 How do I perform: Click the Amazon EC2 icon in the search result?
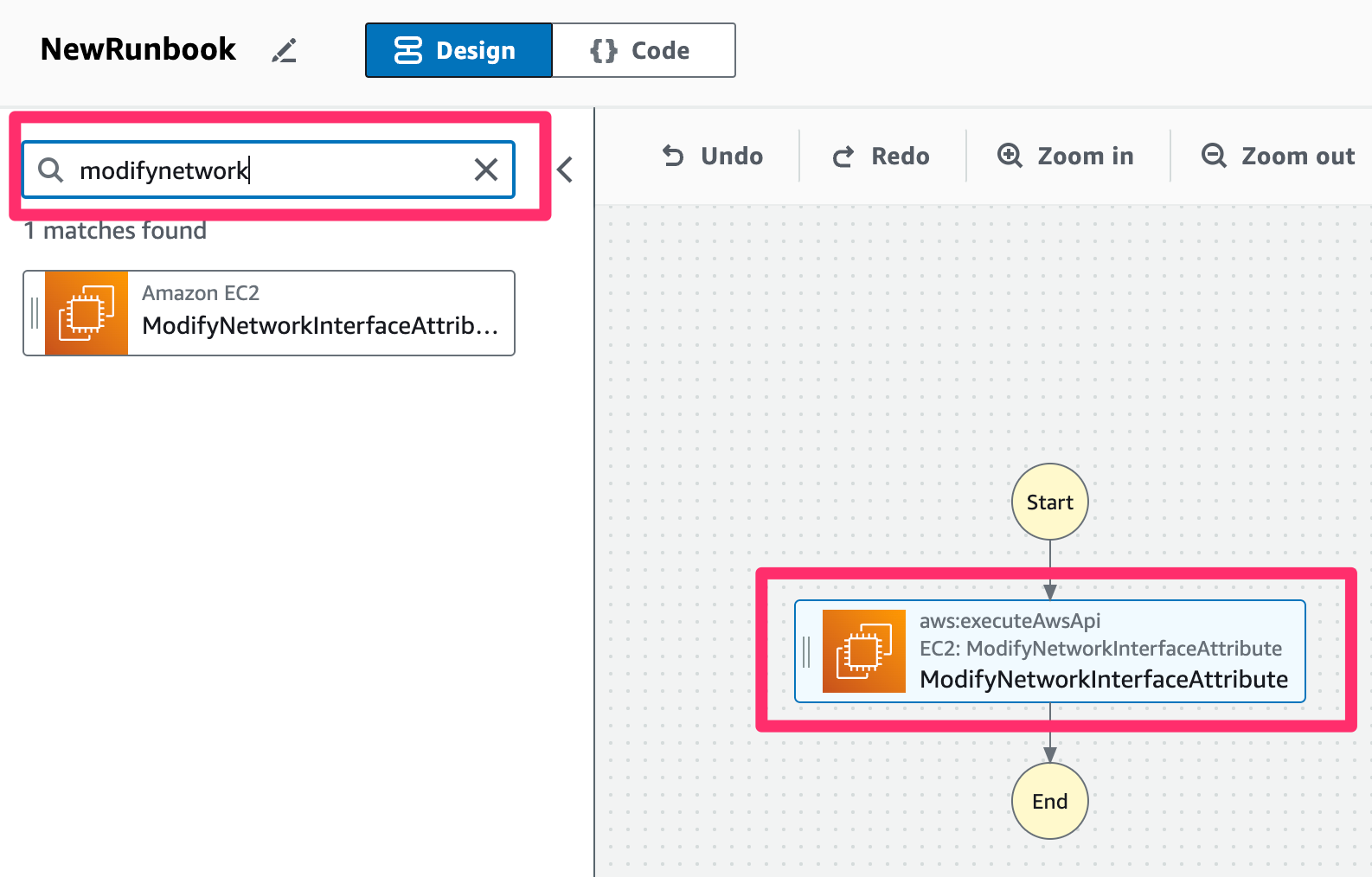pyautogui.click(x=87, y=313)
